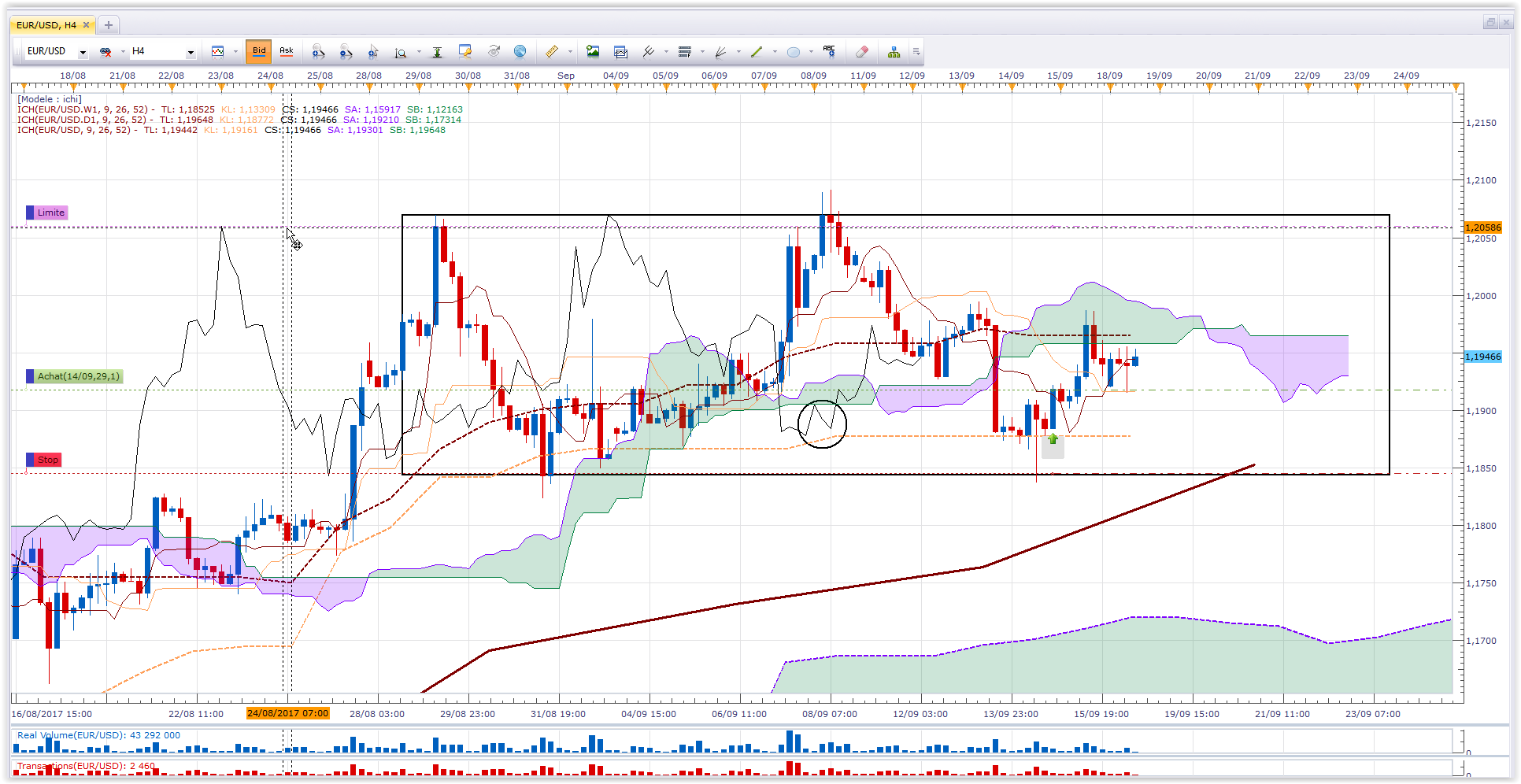Select the zoom in magnifier tool
Image resolution: width=1521 pixels, height=784 pixels.
(x=318, y=52)
